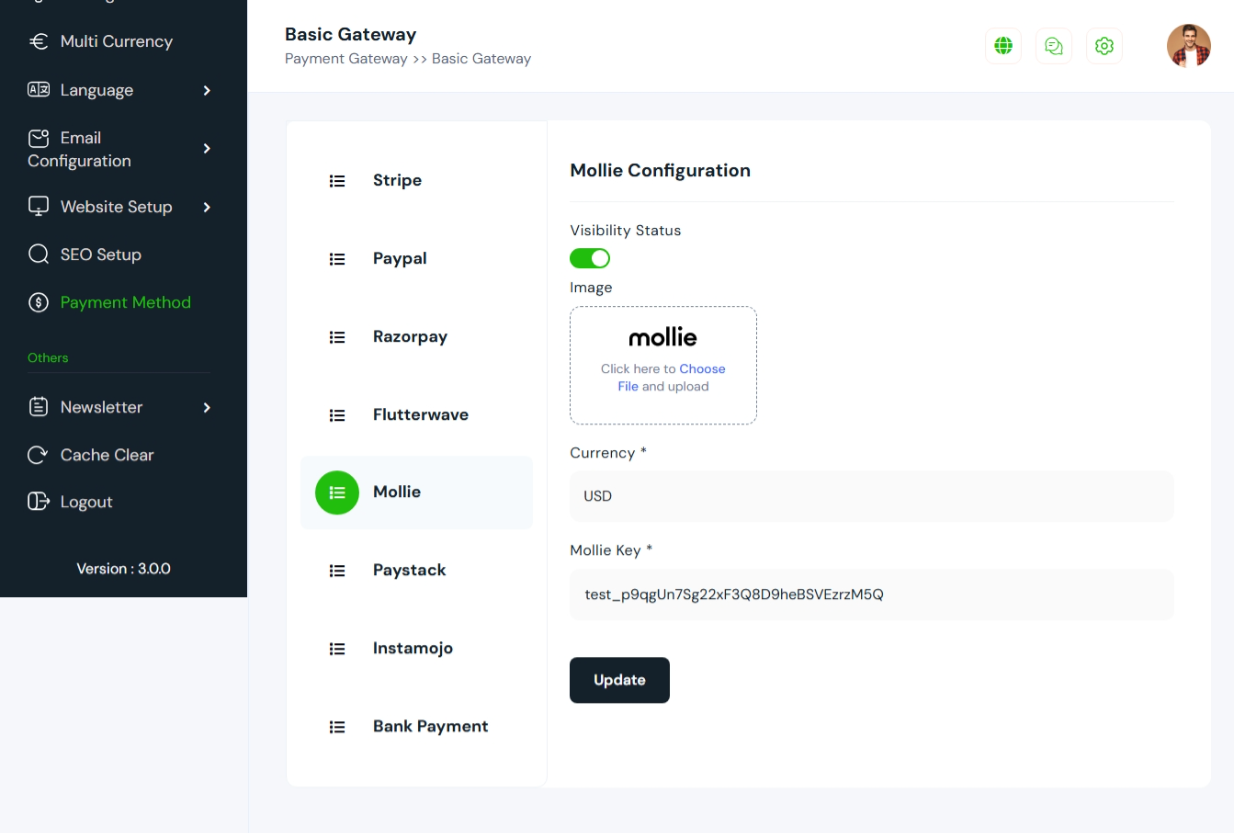Expand the Newsletter submenu chevron

point(207,407)
